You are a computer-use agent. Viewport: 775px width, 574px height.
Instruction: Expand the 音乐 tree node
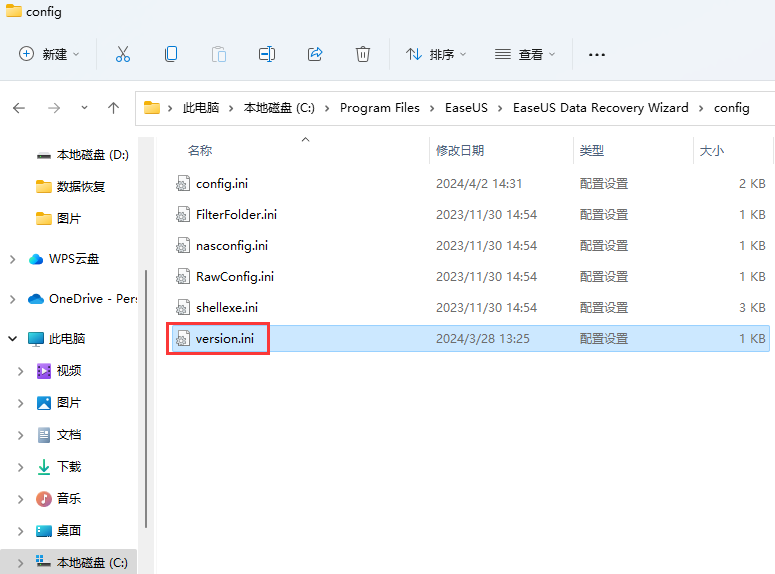[x=21, y=499]
